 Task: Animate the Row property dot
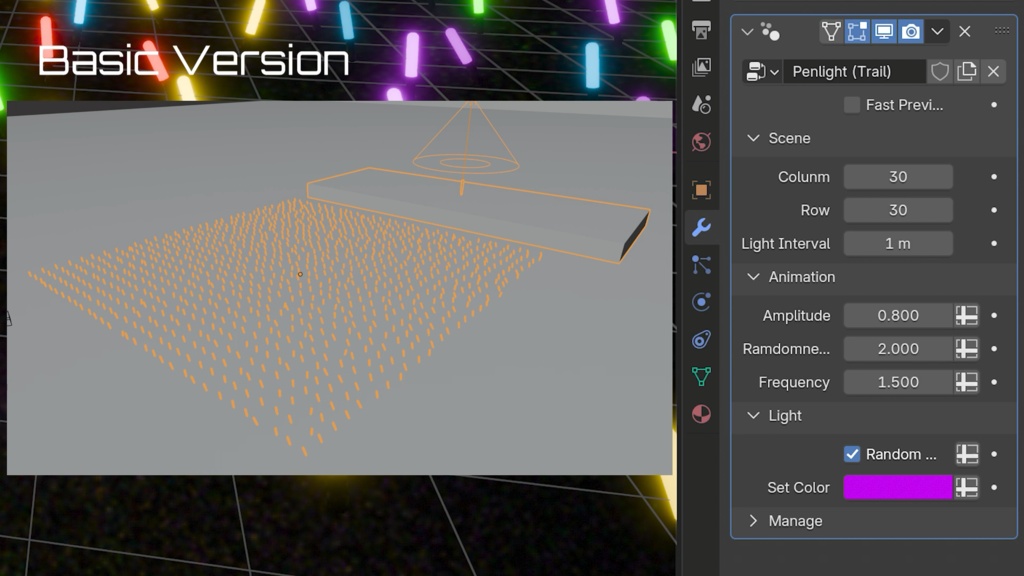[994, 210]
